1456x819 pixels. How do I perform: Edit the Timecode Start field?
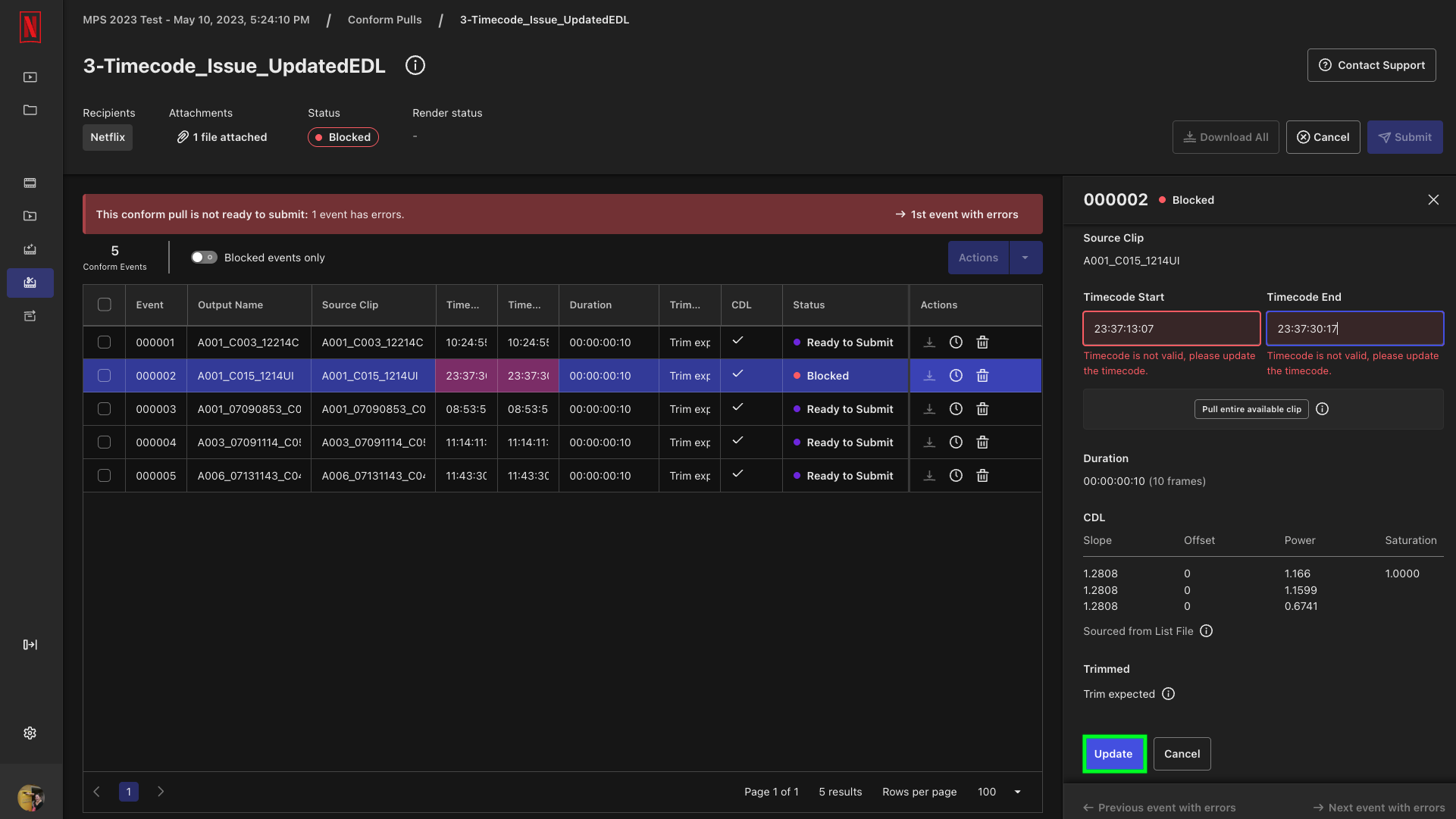[1172, 329]
